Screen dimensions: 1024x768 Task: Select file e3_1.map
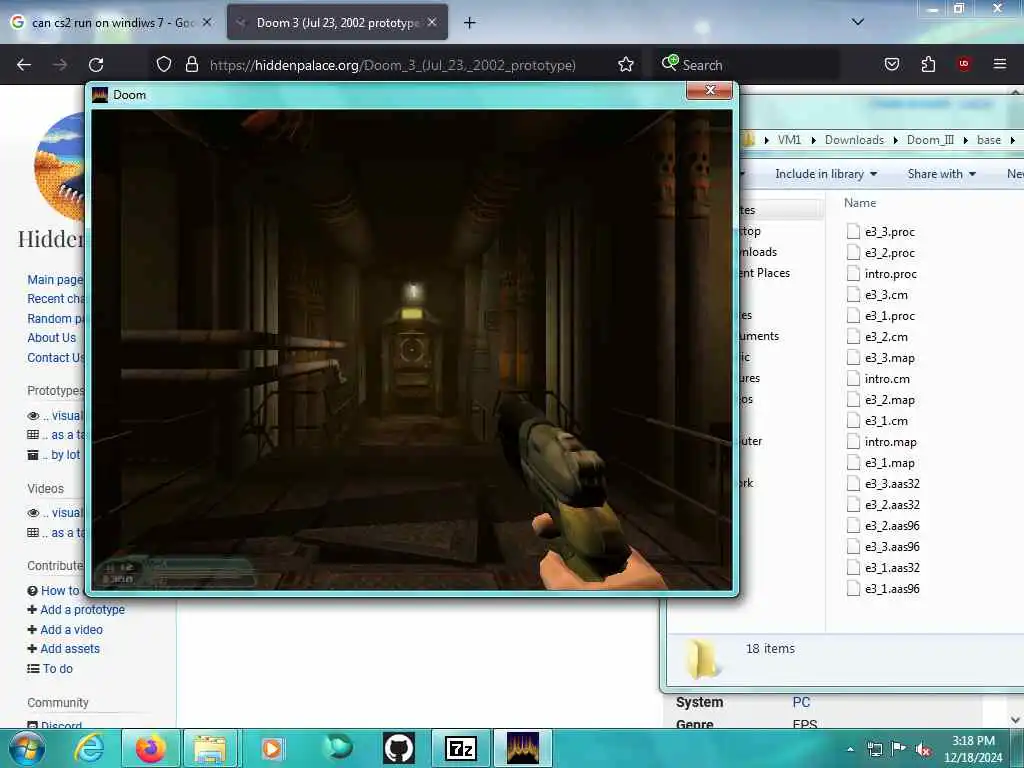(x=889, y=462)
